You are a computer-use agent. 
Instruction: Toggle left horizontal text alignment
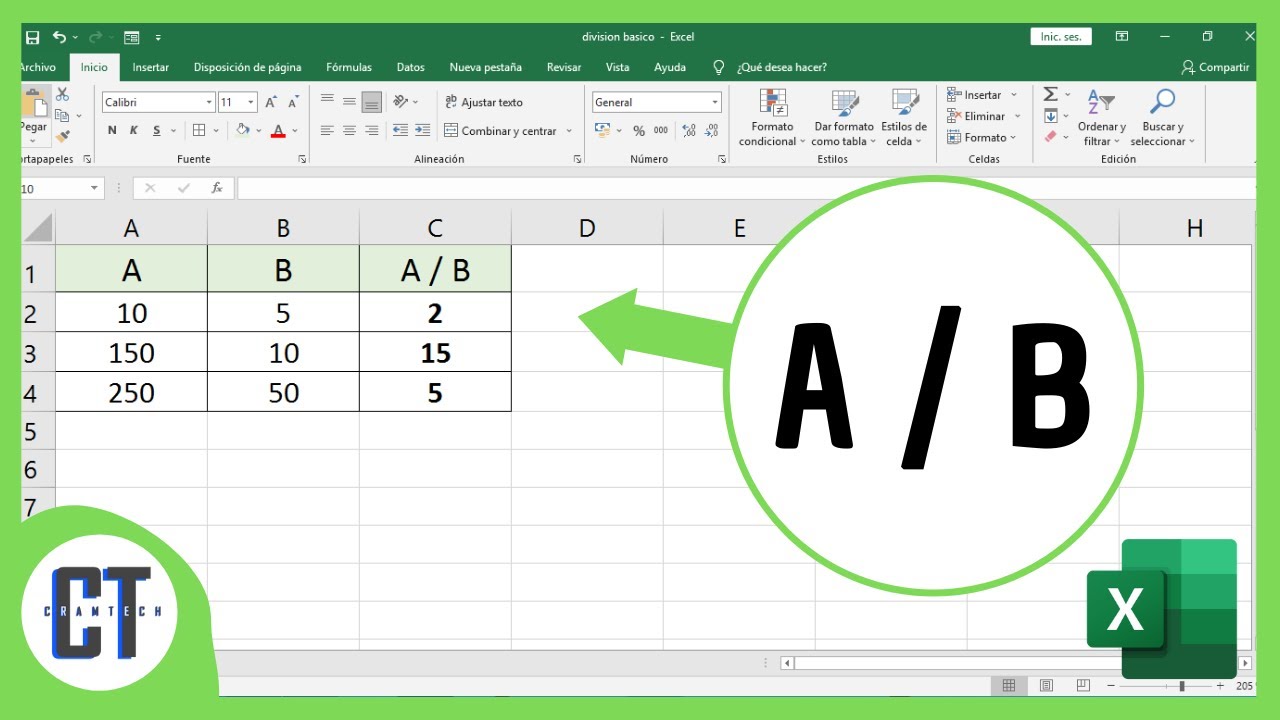pos(327,130)
